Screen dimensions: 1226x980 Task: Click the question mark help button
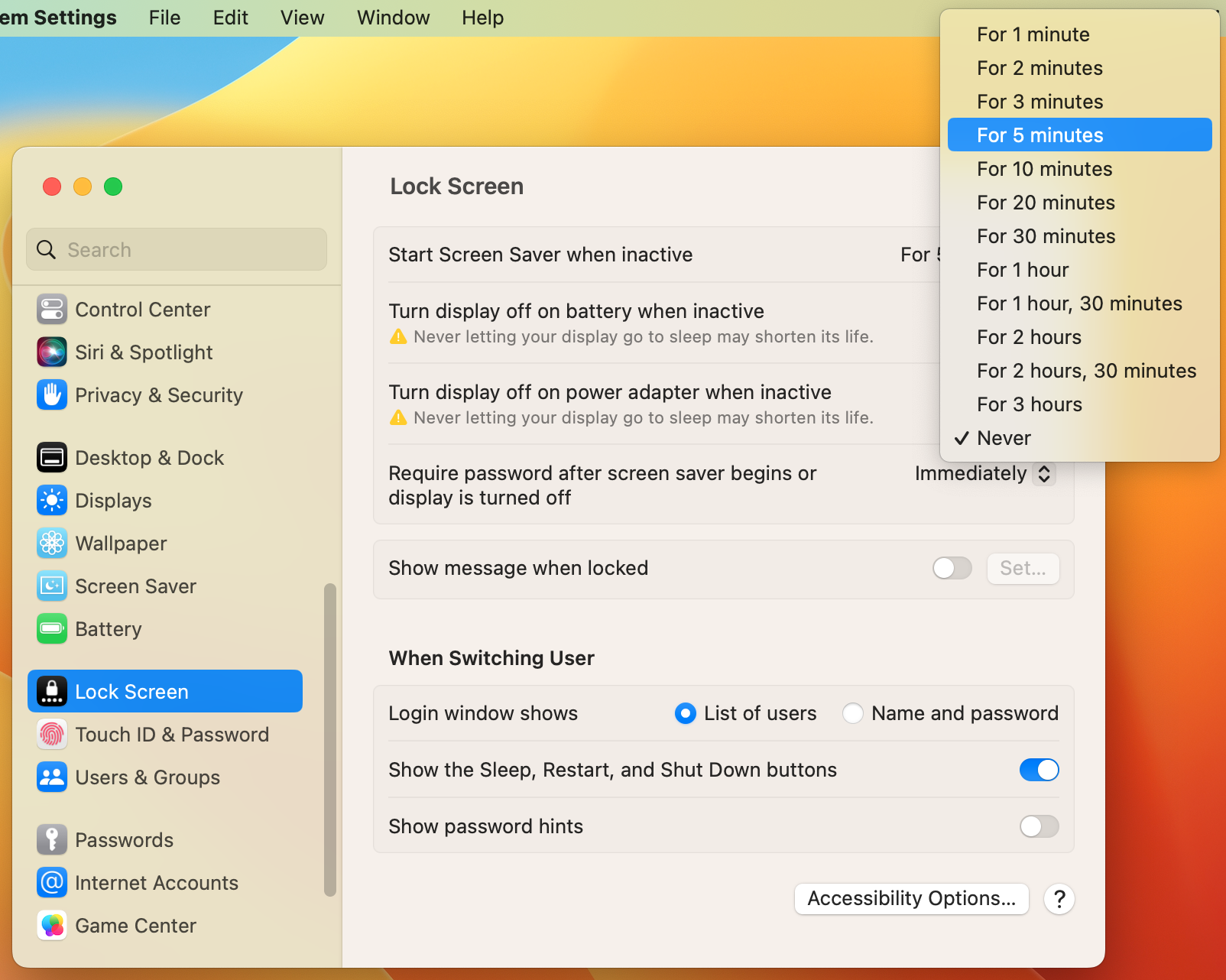coord(1059,899)
